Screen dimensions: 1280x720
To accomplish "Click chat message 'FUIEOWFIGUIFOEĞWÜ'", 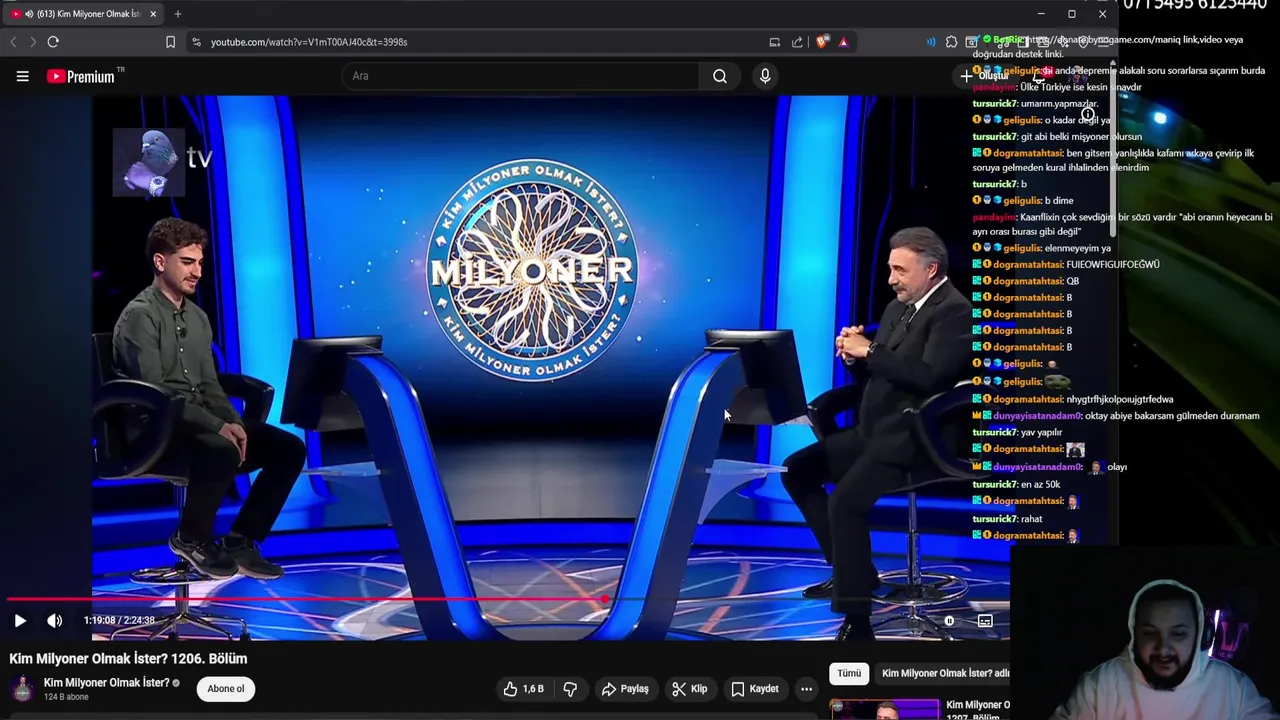I will 1113,265.
